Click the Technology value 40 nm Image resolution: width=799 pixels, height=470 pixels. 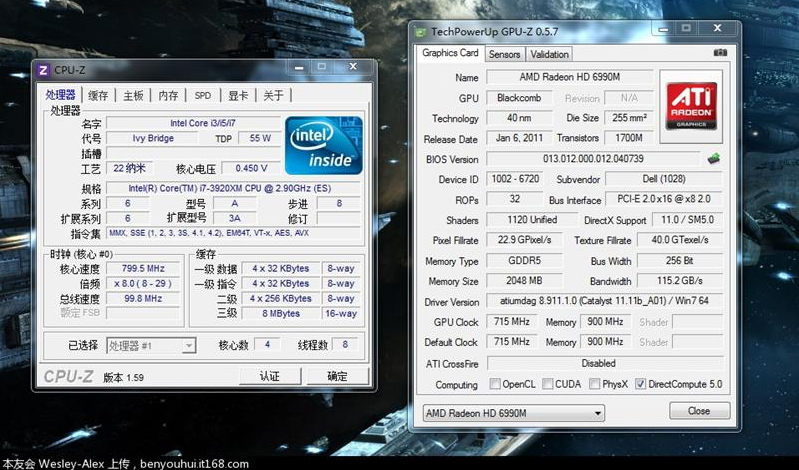(519, 118)
